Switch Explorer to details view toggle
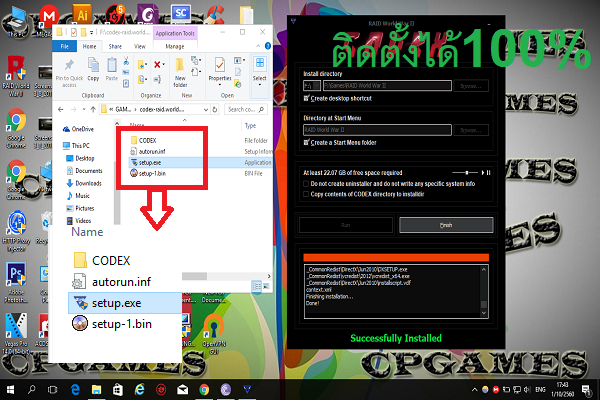The width and height of the screenshot is (600, 400). (257, 286)
